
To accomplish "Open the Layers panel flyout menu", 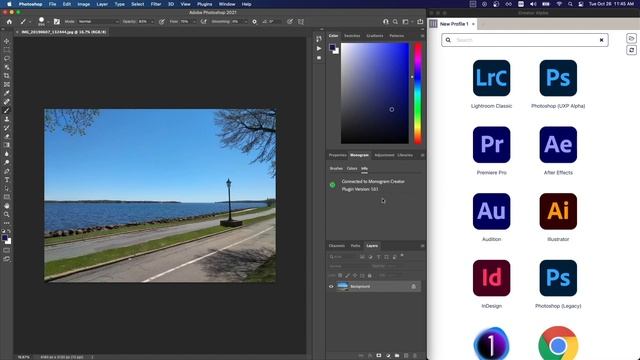I will (422, 246).
